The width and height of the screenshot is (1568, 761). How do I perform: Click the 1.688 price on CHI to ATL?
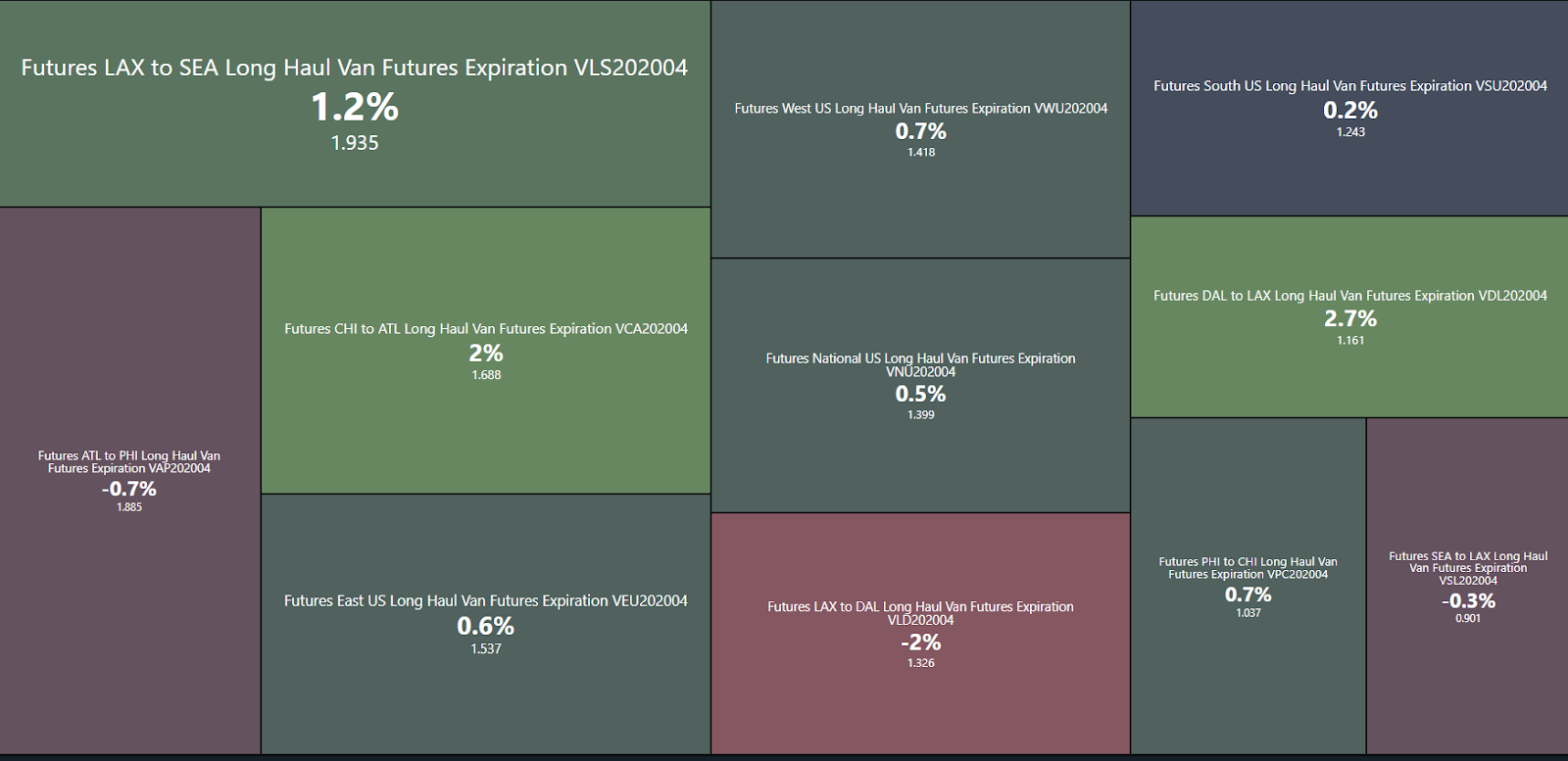(486, 375)
